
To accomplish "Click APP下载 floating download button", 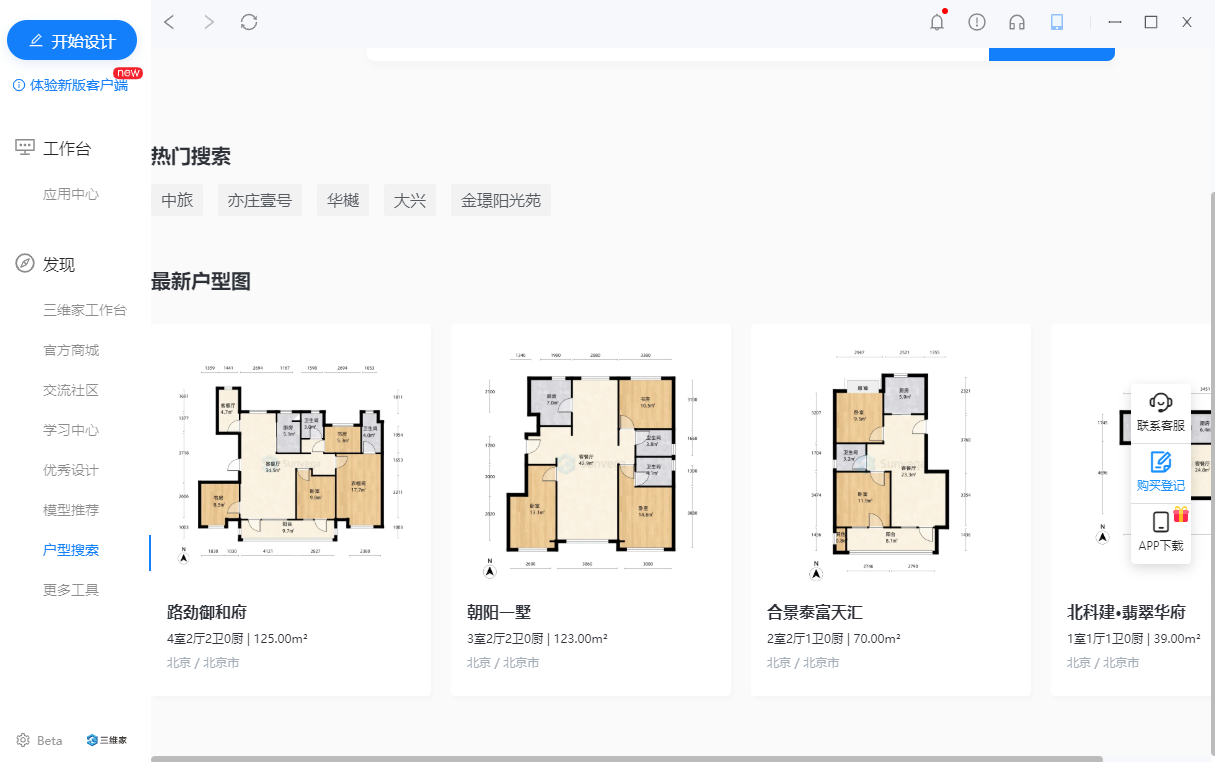I will point(1161,533).
